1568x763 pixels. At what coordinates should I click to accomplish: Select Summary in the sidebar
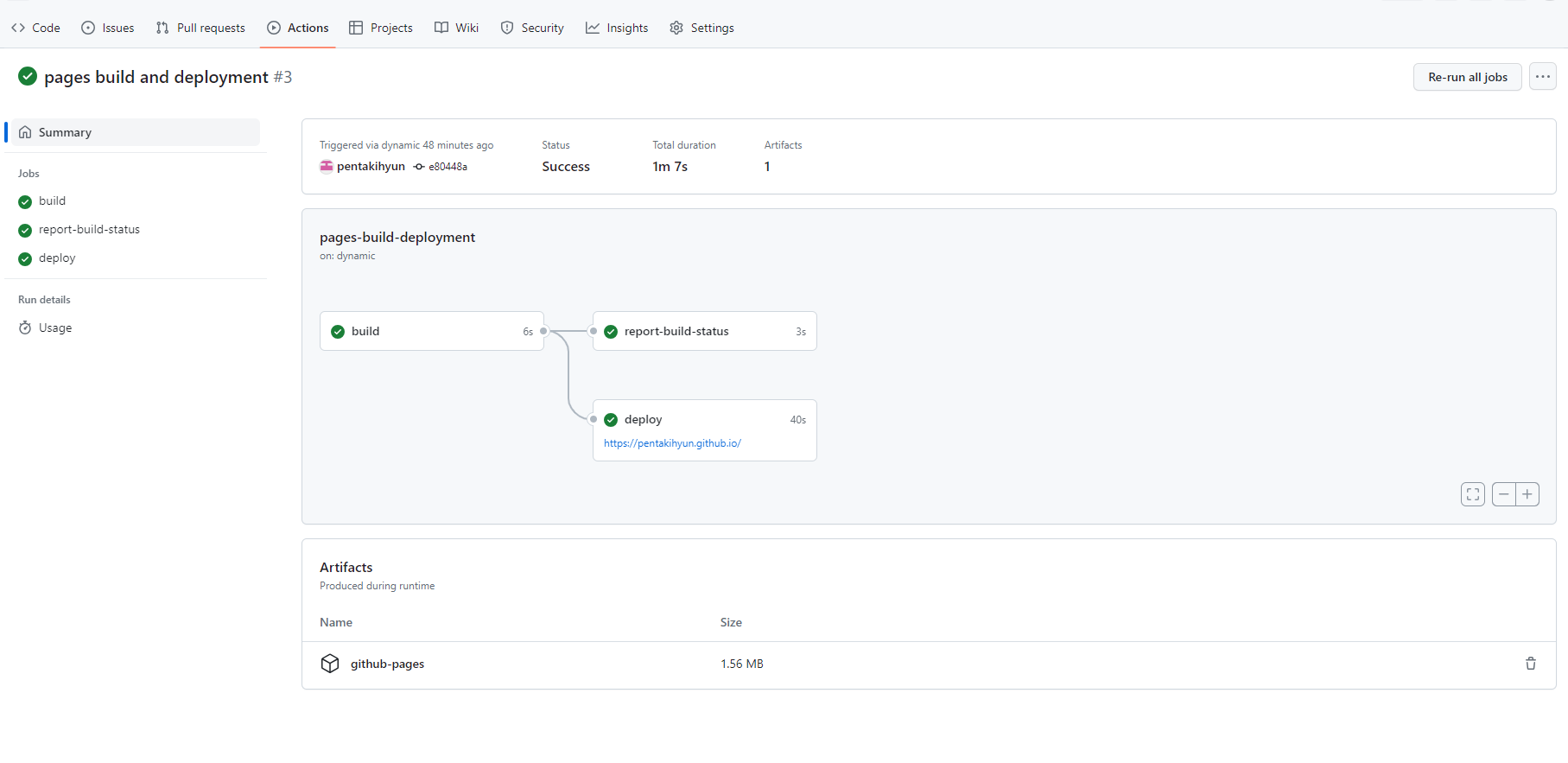(136, 132)
